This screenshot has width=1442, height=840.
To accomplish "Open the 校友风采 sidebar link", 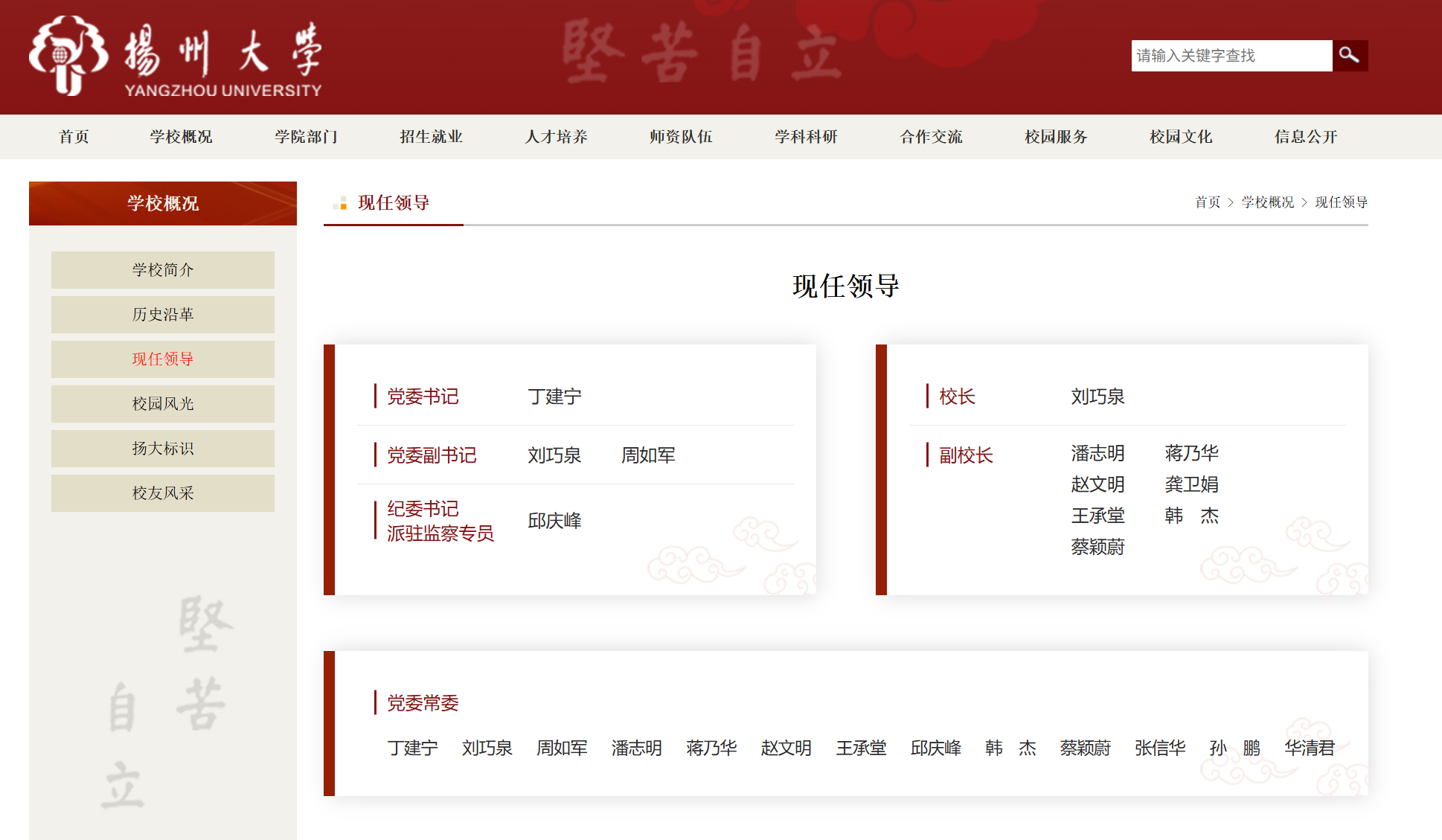I will pos(162,493).
